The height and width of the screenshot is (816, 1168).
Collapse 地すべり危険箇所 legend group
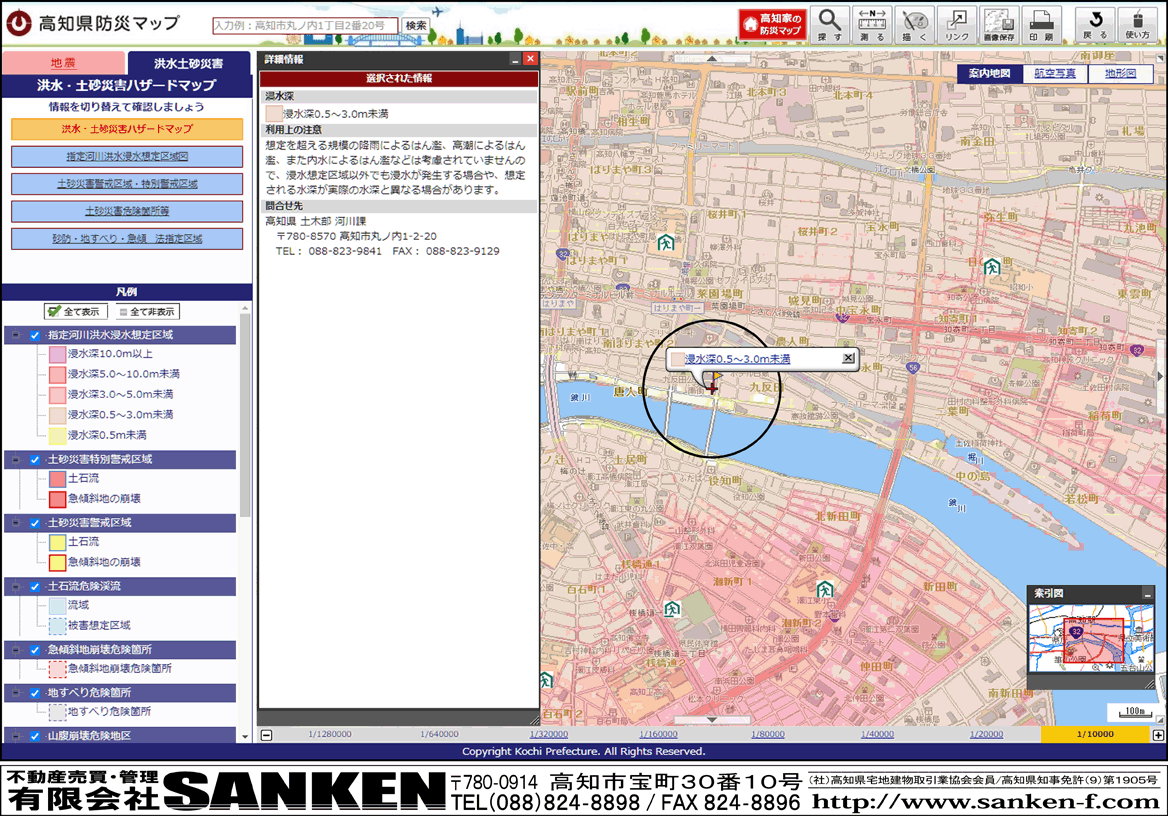tap(16, 693)
